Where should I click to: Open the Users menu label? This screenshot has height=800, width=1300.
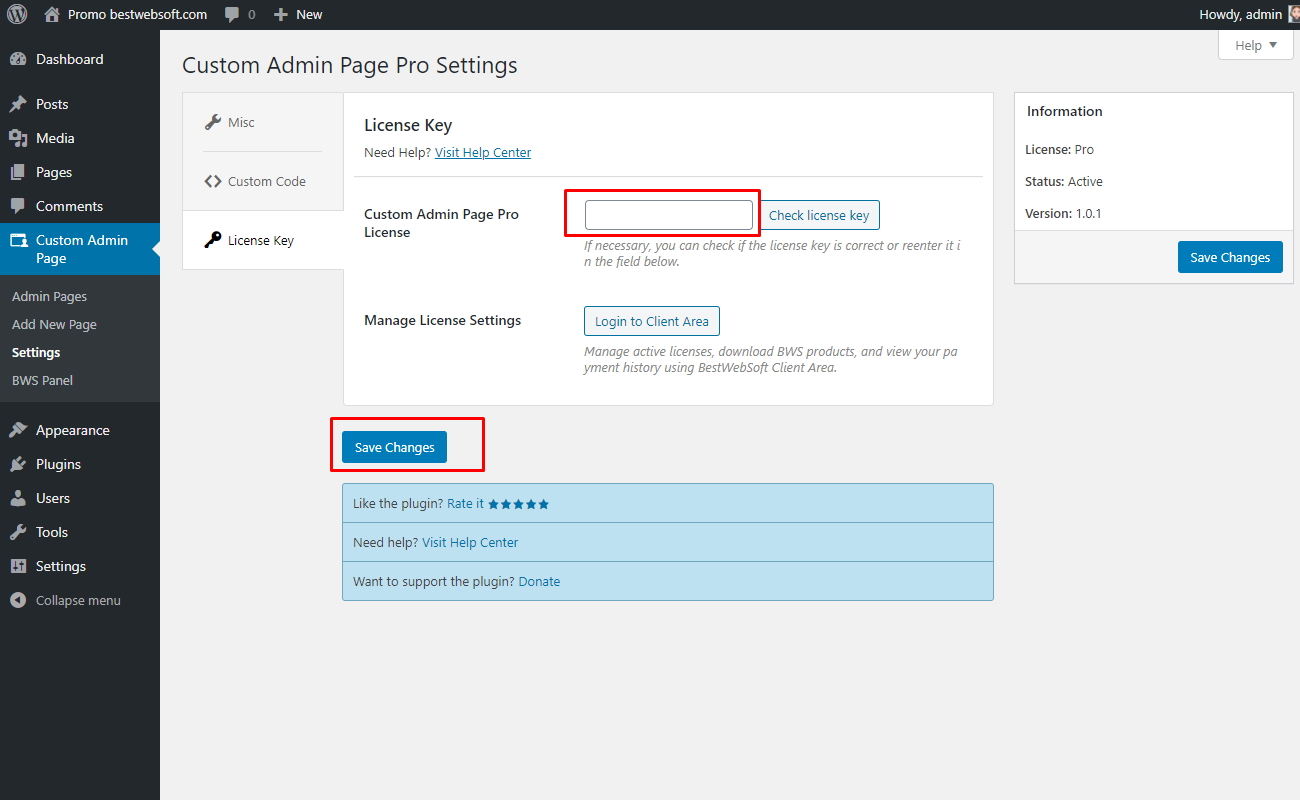(53, 498)
